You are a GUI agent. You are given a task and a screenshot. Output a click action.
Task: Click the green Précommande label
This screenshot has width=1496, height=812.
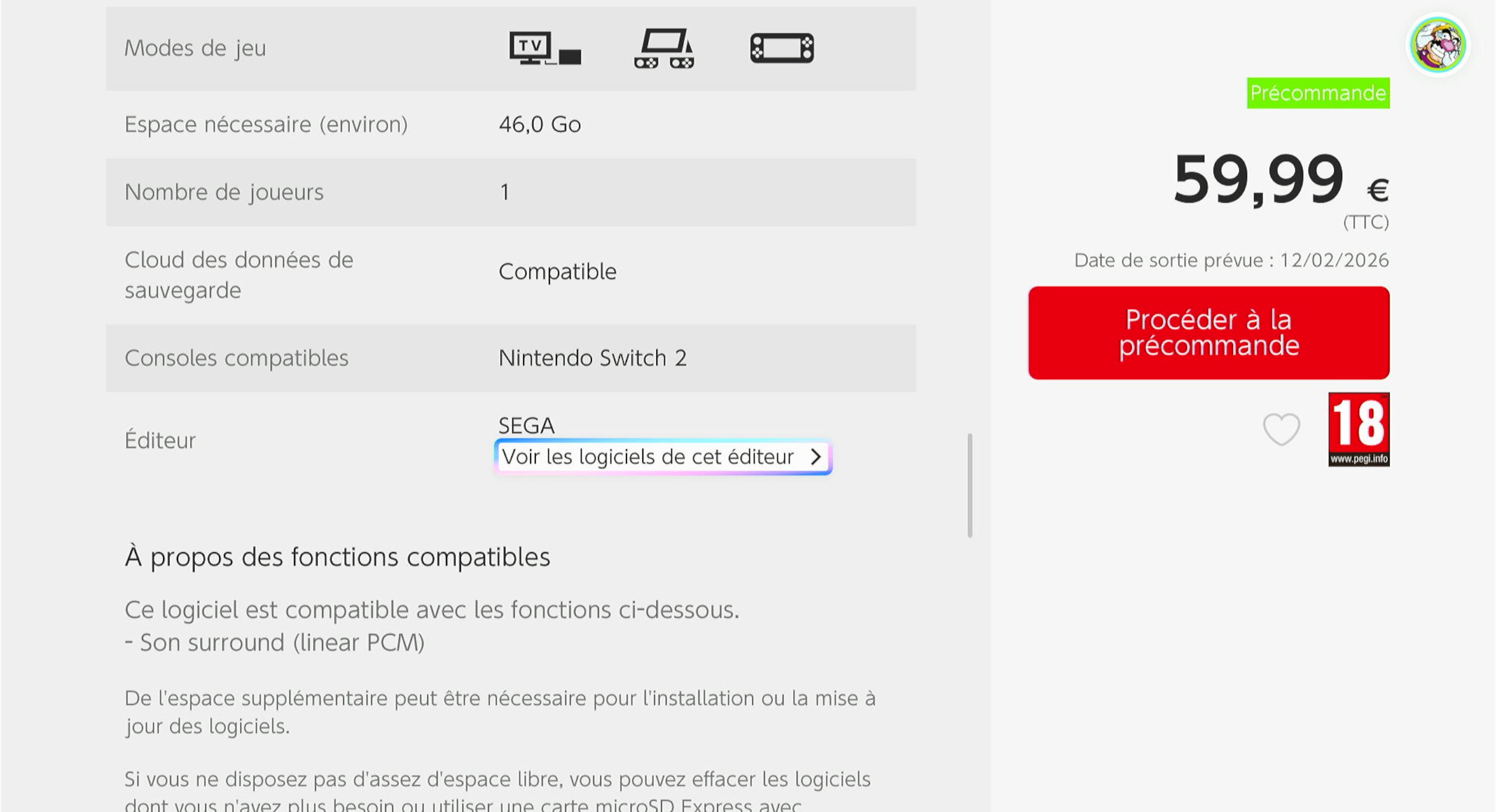tap(1318, 93)
